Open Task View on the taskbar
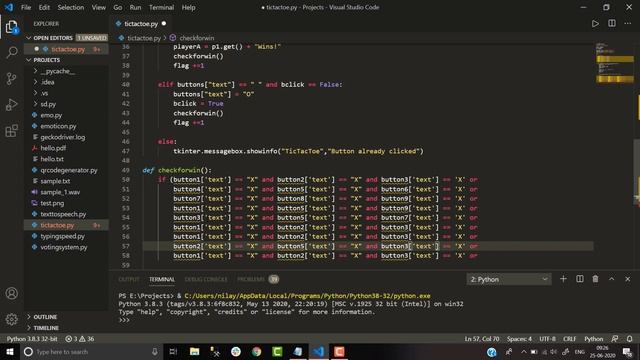 click(173, 351)
